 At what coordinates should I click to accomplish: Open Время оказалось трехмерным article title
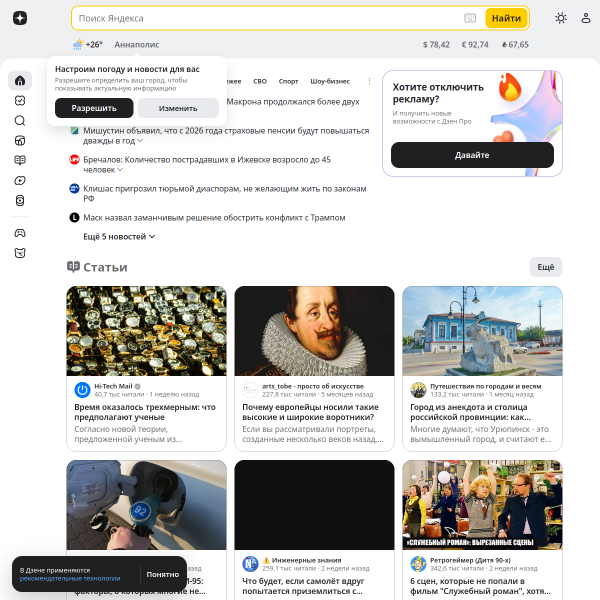click(145, 412)
